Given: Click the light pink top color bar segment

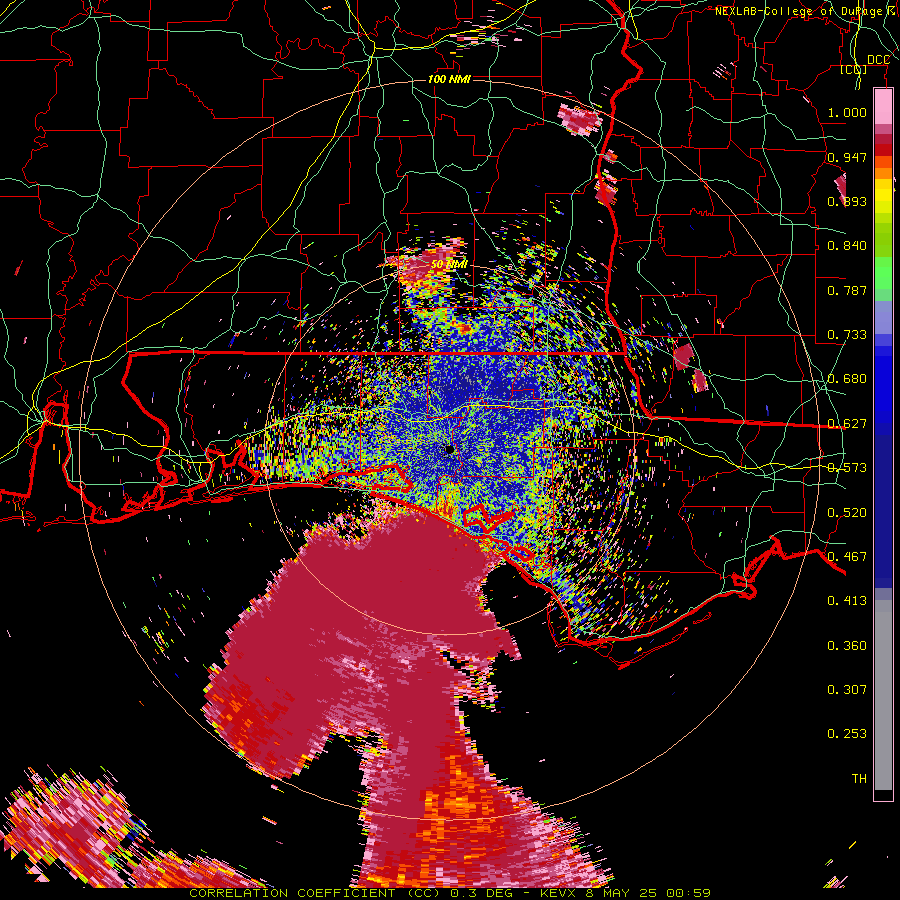Looking at the screenshot, I should coord(883,106).
